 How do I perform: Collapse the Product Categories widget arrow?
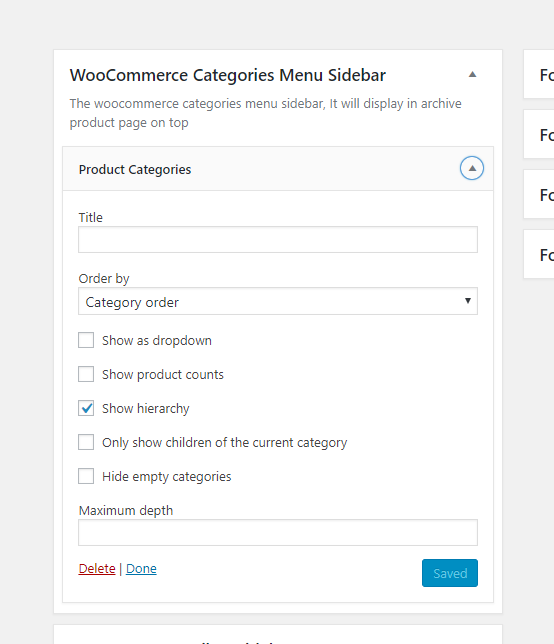(x=472, y=168)
